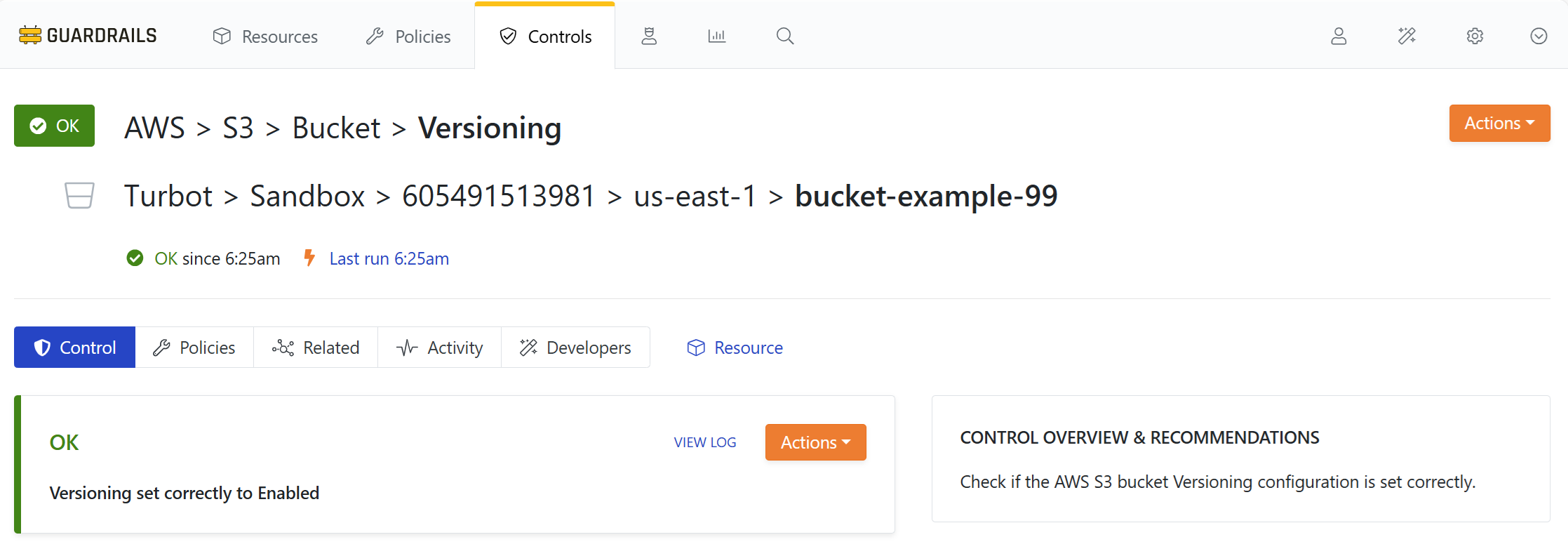1568x556 pixels.
Task: Click the green OK status badge
Action: click(54, 126)
